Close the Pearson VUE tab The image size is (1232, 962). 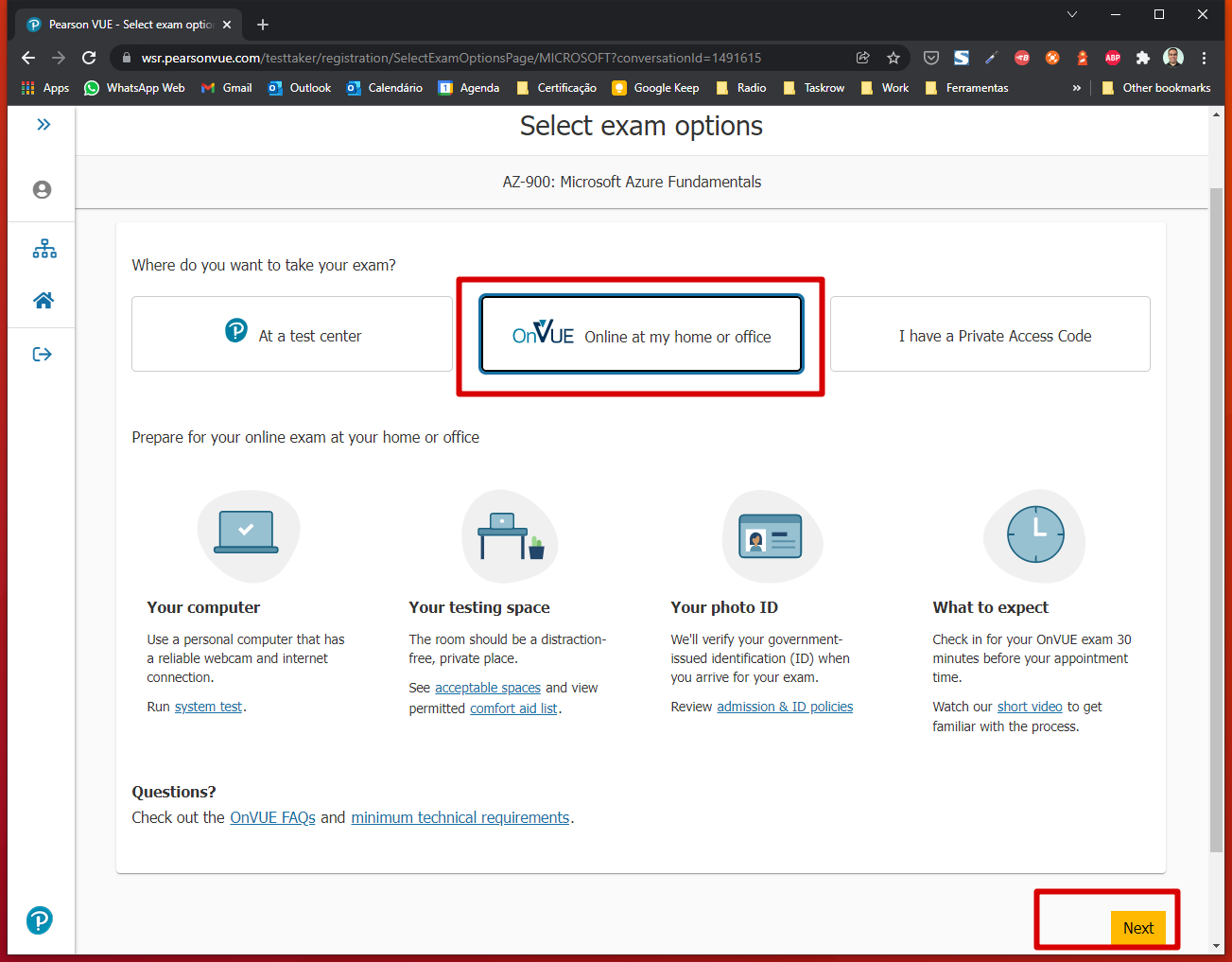pyautogui.click(x=227, y=25)
